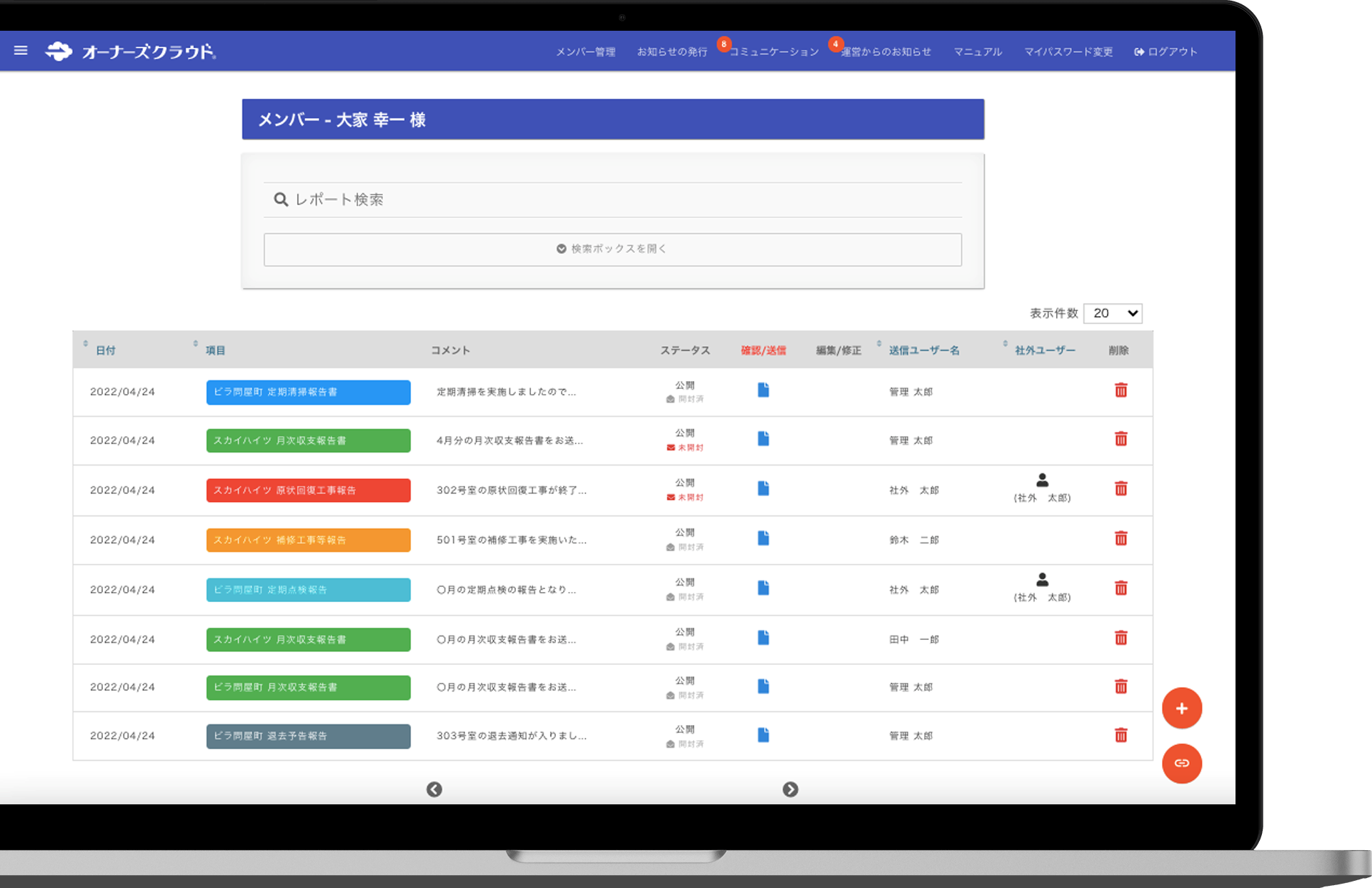Open マイパスワード変更 link
The height and width of the screenshot is (888, 1372).
pyautogui.click(x=1068, y=51)
